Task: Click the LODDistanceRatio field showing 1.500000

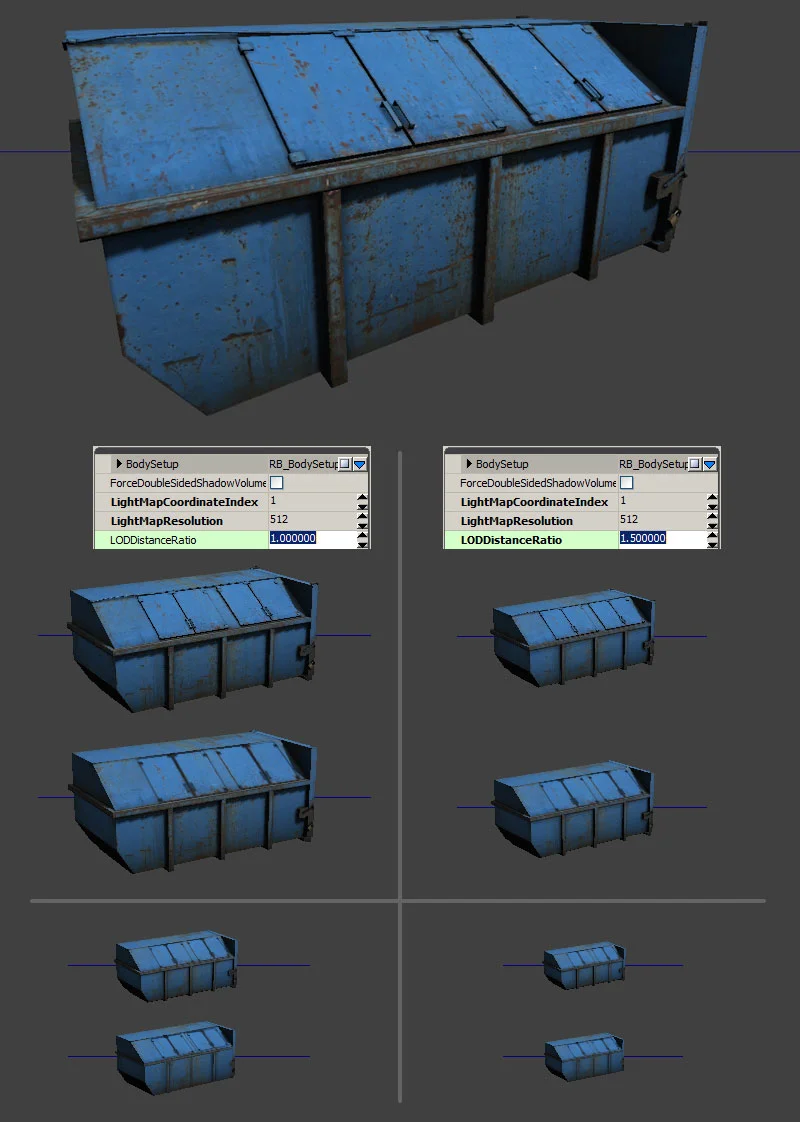Action: pyautogui.click(x=662, y=539)
